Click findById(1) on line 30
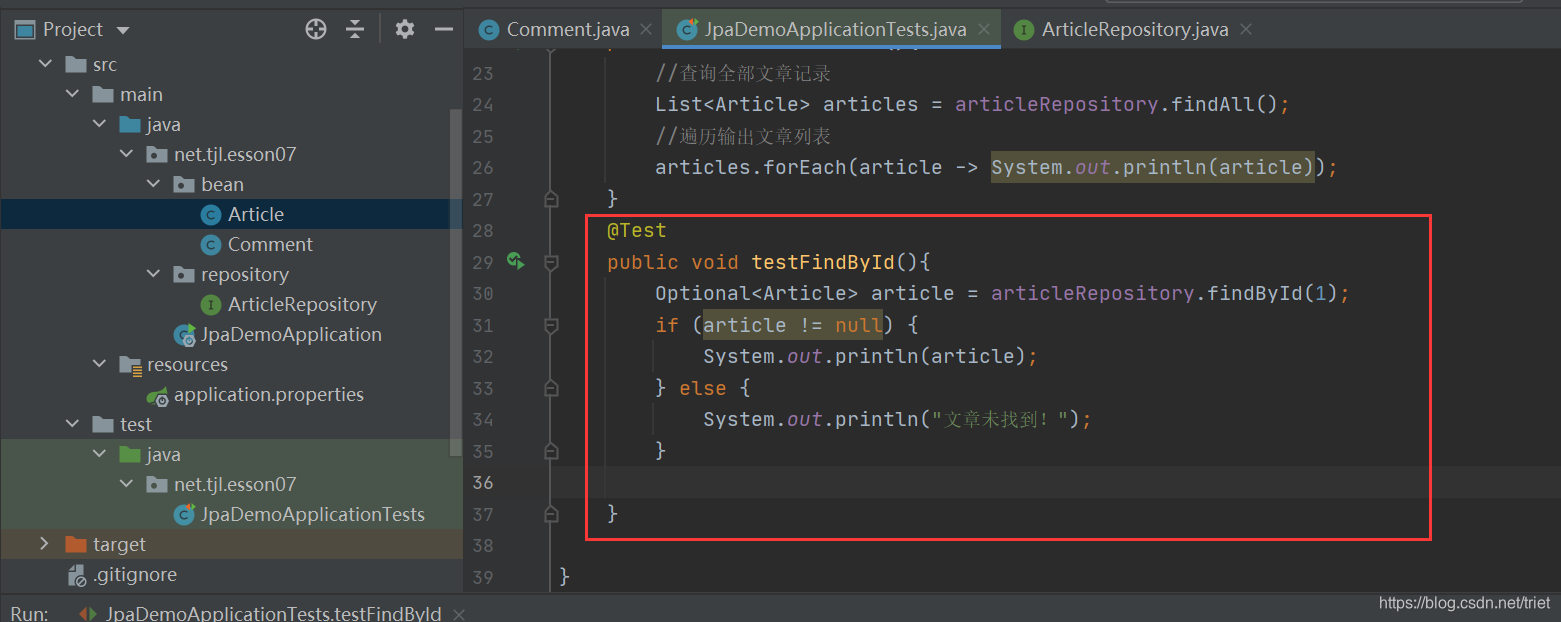 [x=1272, y=293]
